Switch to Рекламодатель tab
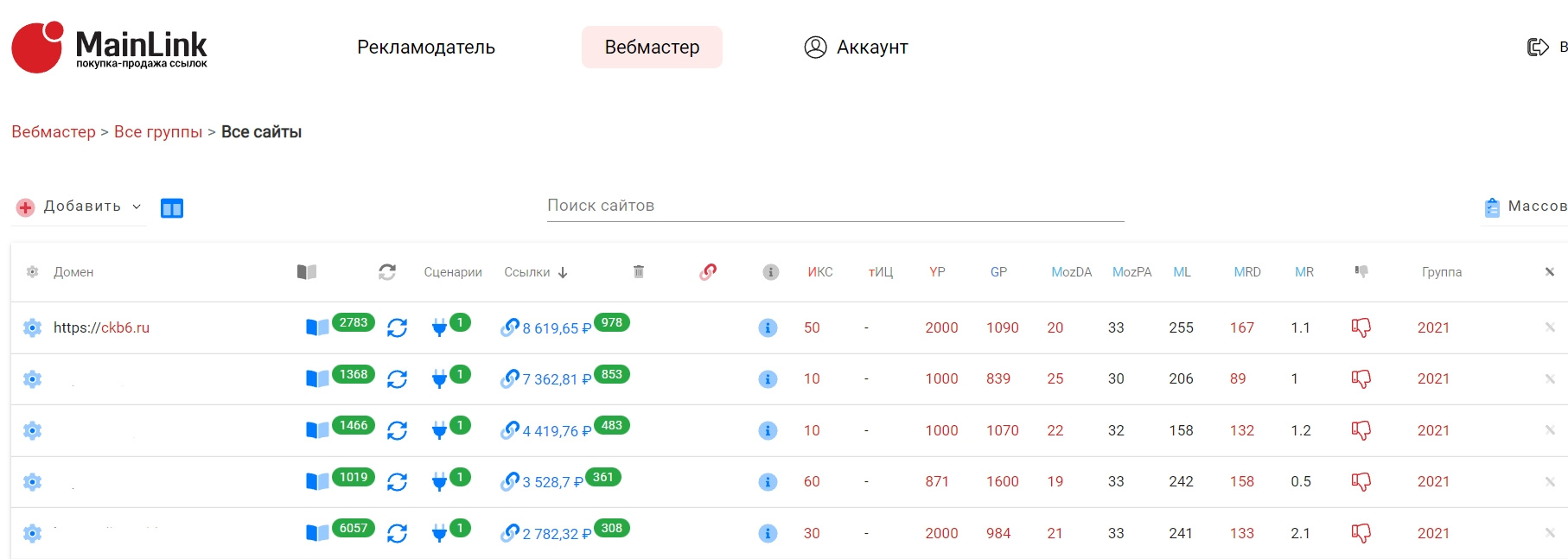The height and width of the screenshot is (559, 1568). tap(426, 48)
